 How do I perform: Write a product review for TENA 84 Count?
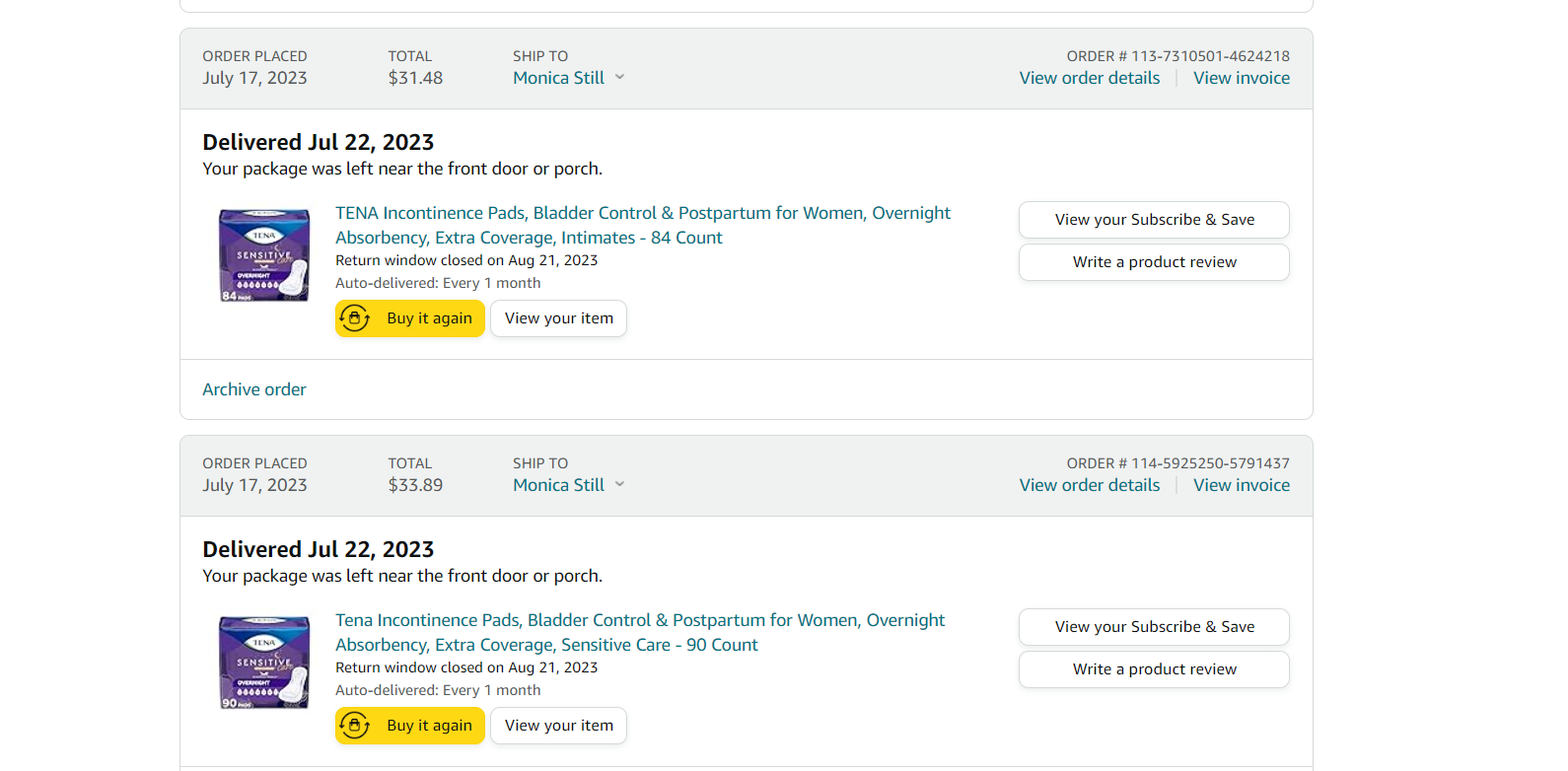click(1154, 262)
